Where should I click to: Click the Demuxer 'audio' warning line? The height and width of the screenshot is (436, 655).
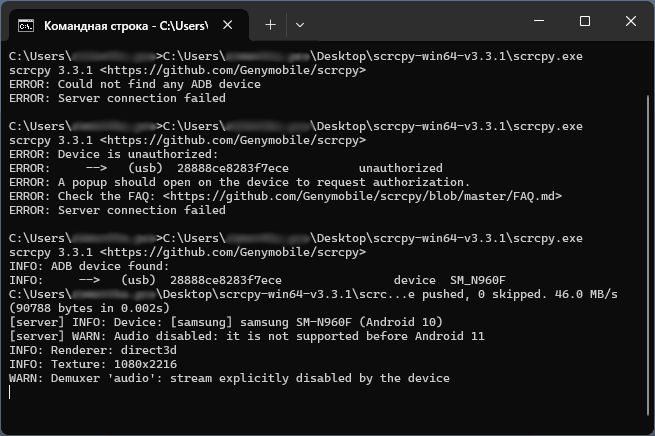[x=229, y=378]
